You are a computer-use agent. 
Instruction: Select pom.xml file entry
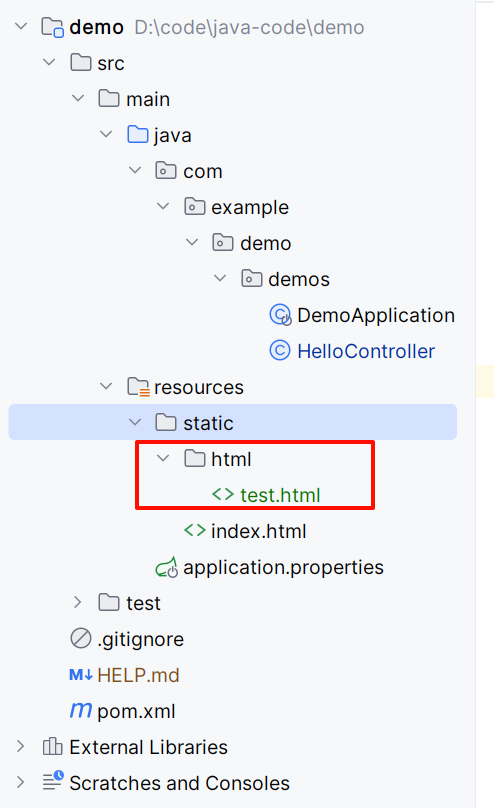click(x=123, y=711)
